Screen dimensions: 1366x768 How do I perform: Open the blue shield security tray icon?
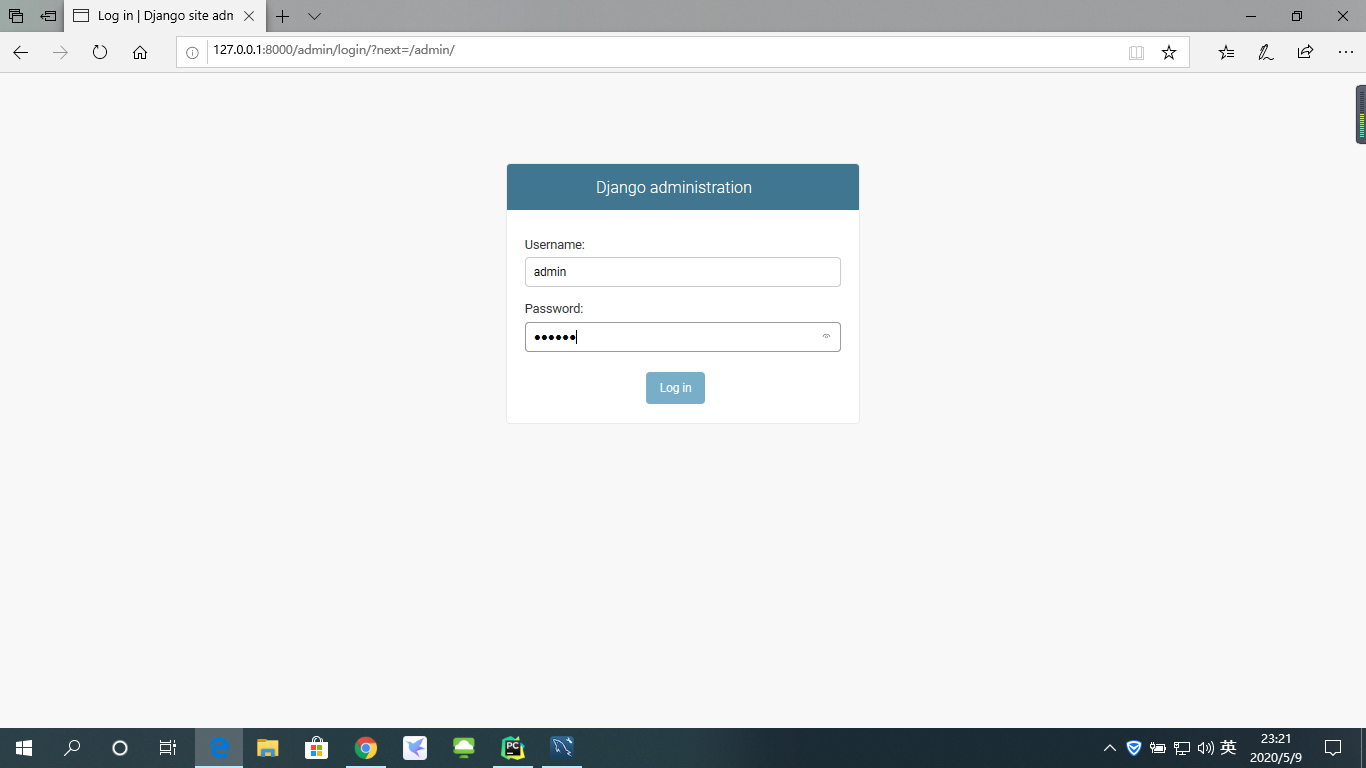(1134, 747)
